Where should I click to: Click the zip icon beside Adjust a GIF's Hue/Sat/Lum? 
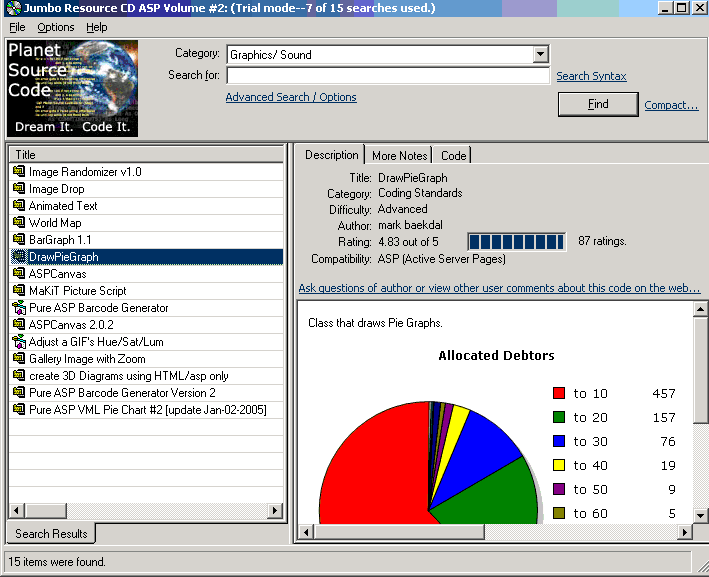tap(19, 341)
